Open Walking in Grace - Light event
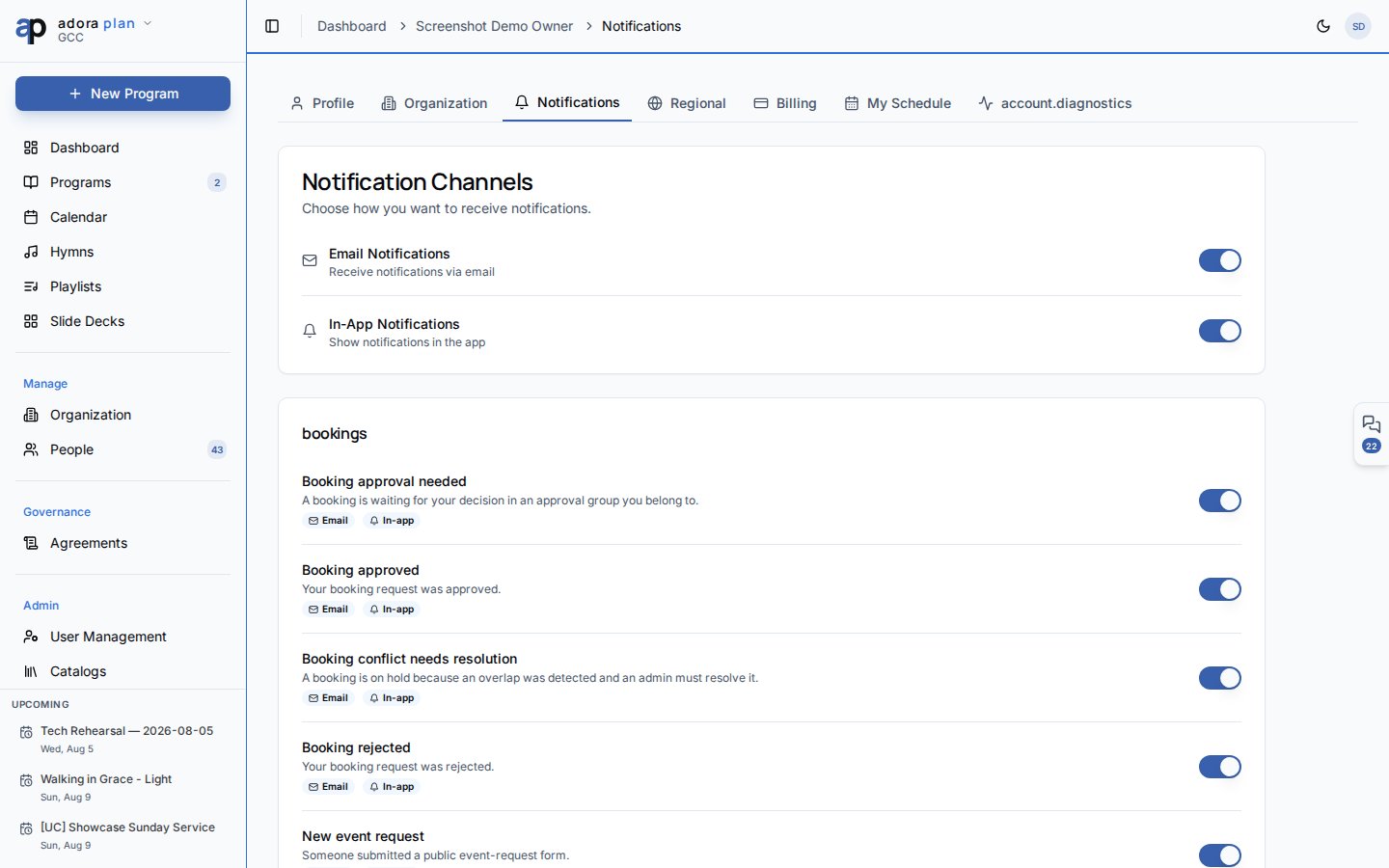 123,787
